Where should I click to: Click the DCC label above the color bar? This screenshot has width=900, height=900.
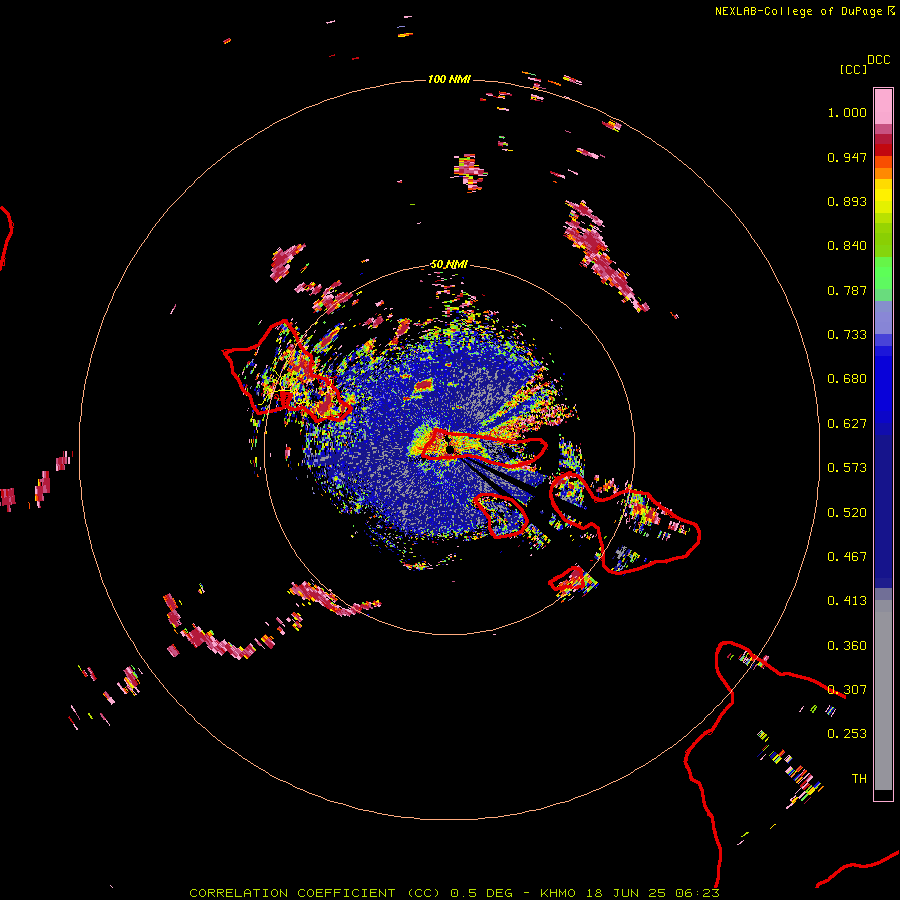coord(879,60)
